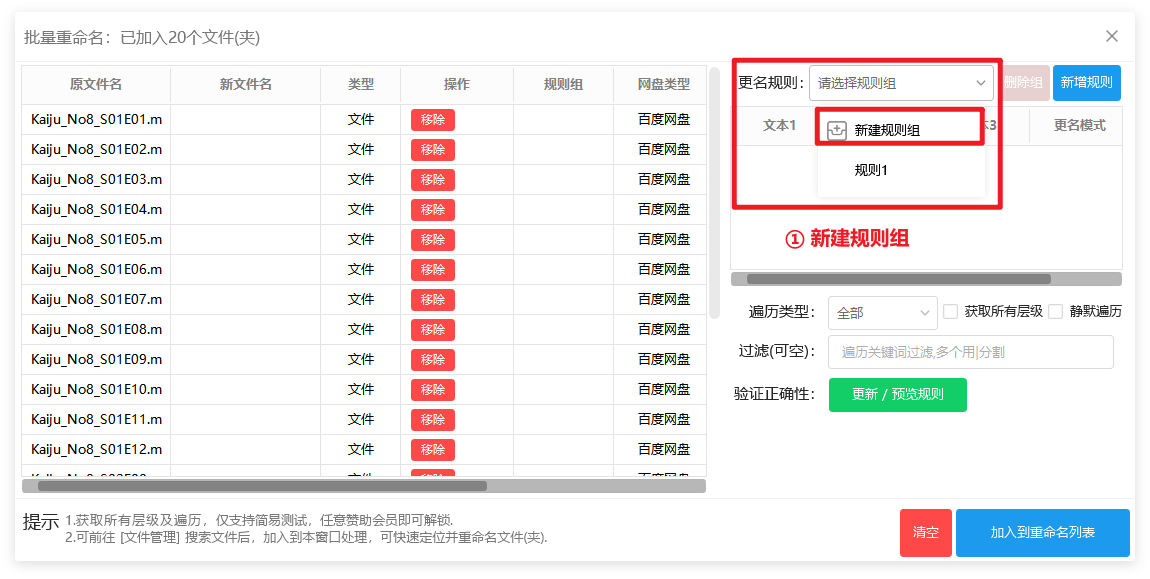Viewport: 1150px width, 579px height.
Task: Remove the Kaiju_No8_S01E05 file row
Action: click(x=432, y=240)
